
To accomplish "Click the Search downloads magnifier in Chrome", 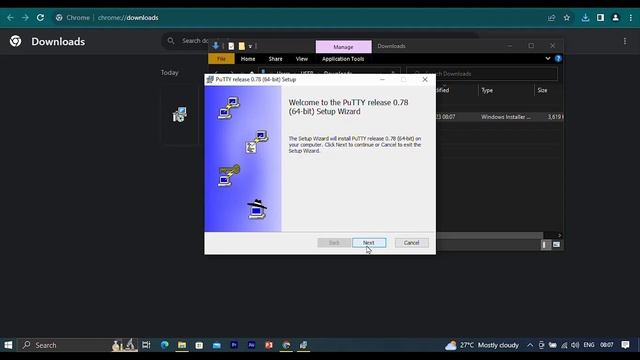I will point(171,41).
